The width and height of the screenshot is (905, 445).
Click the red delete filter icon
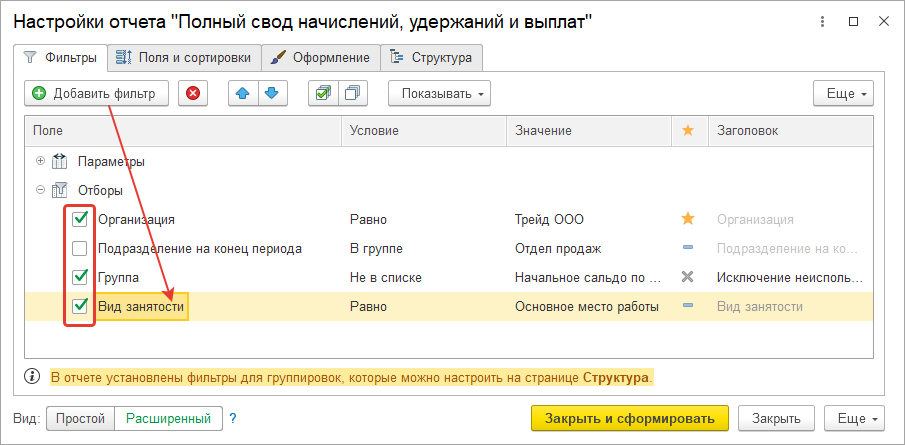coord(193,94)
